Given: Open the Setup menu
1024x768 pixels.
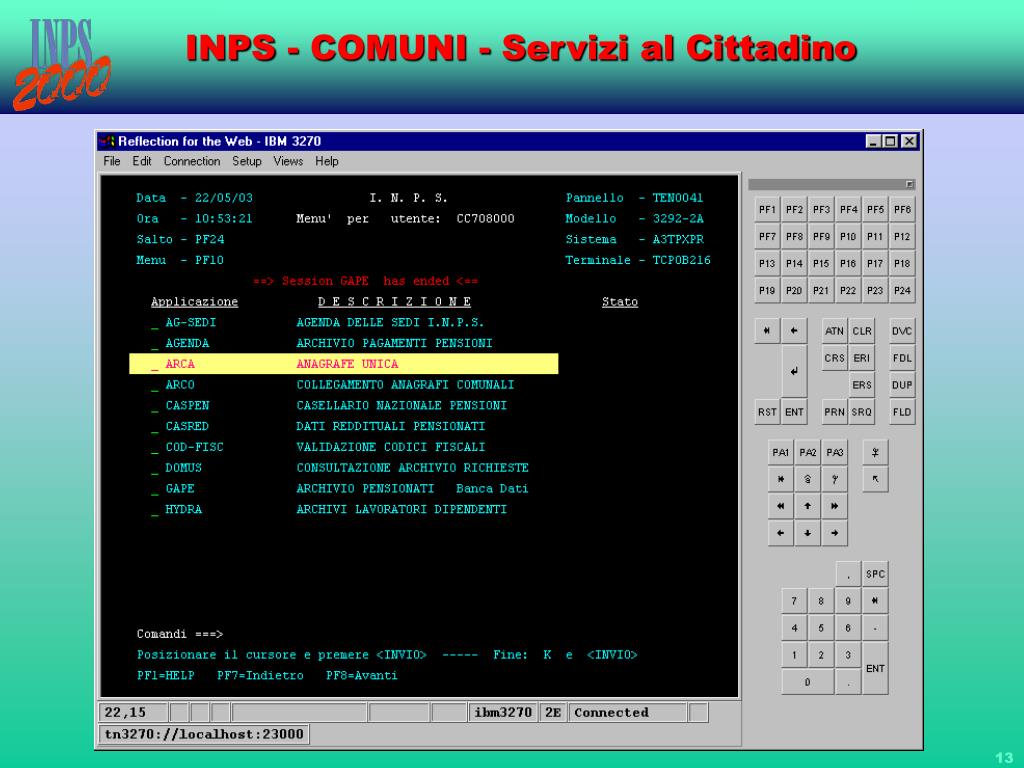Looking at the screenshot, I should click(247, 161).
